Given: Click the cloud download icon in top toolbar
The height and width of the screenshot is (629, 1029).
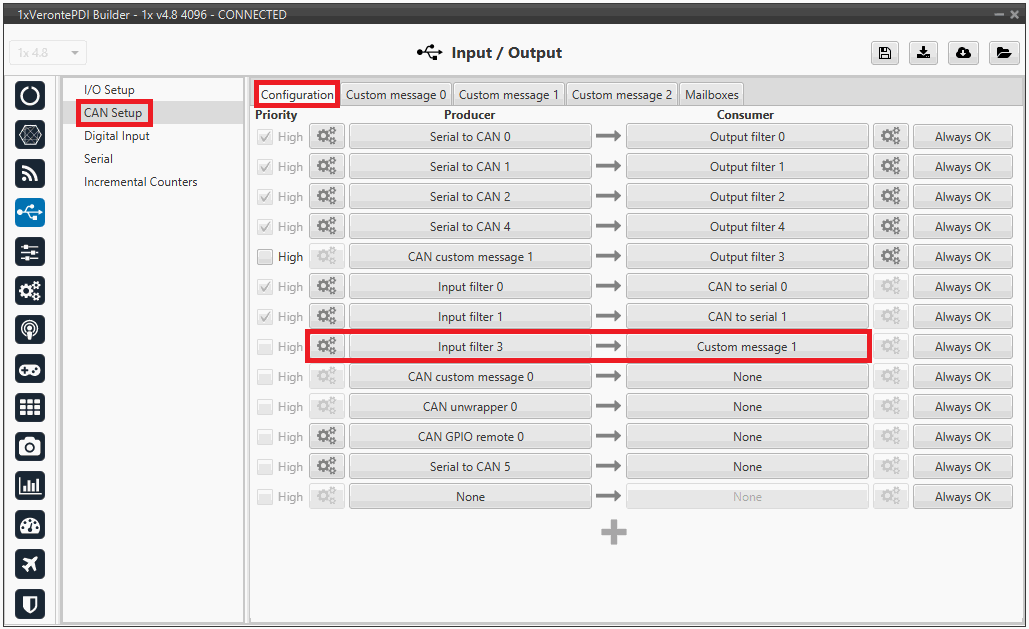Looking at the screenshot, I should (963, 54).
